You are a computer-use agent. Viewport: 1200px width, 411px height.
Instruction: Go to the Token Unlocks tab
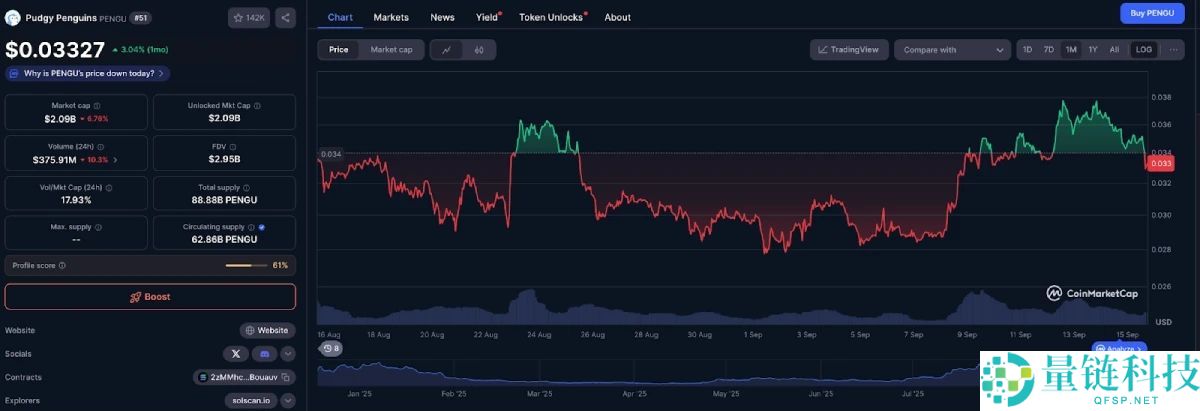(x=551, y=17)
